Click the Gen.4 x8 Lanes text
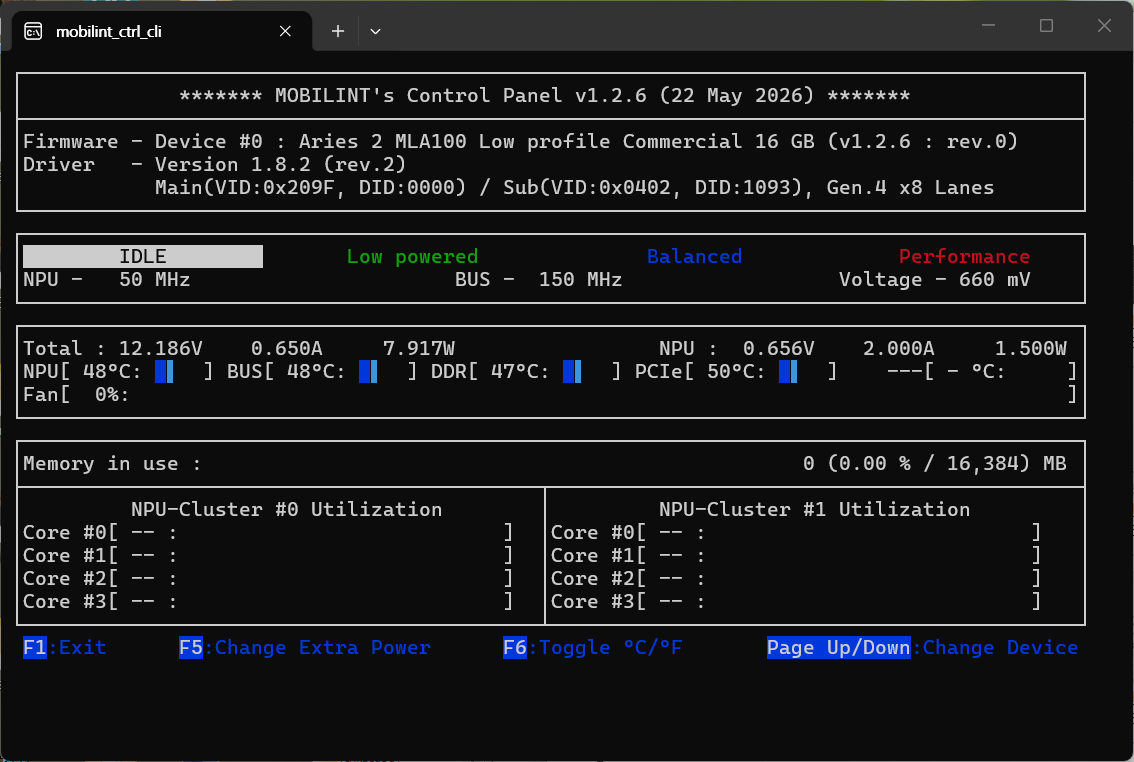The image size is (1134, 762). click(910, 188)
